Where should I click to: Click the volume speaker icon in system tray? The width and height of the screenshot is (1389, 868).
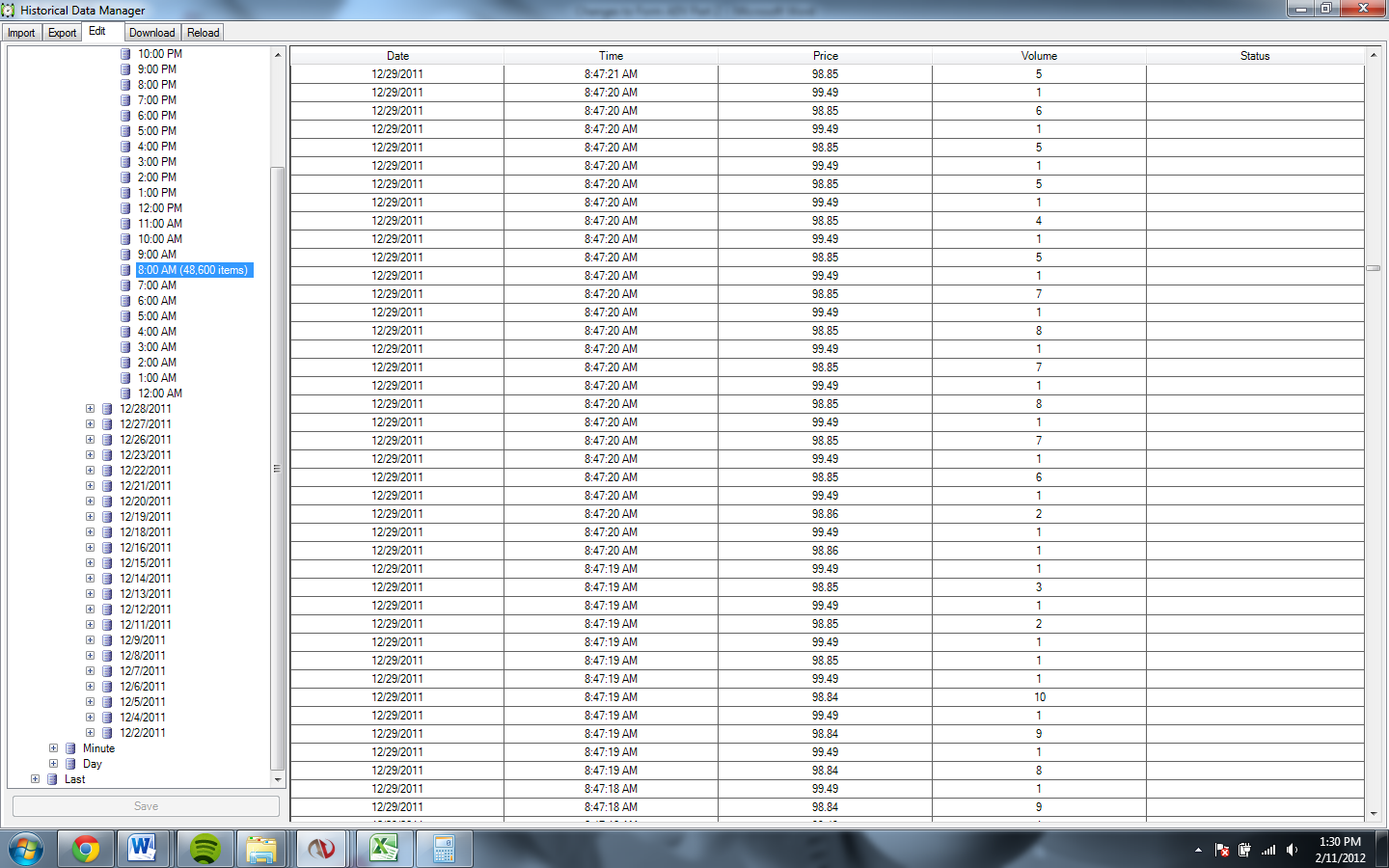point(1293,850)
